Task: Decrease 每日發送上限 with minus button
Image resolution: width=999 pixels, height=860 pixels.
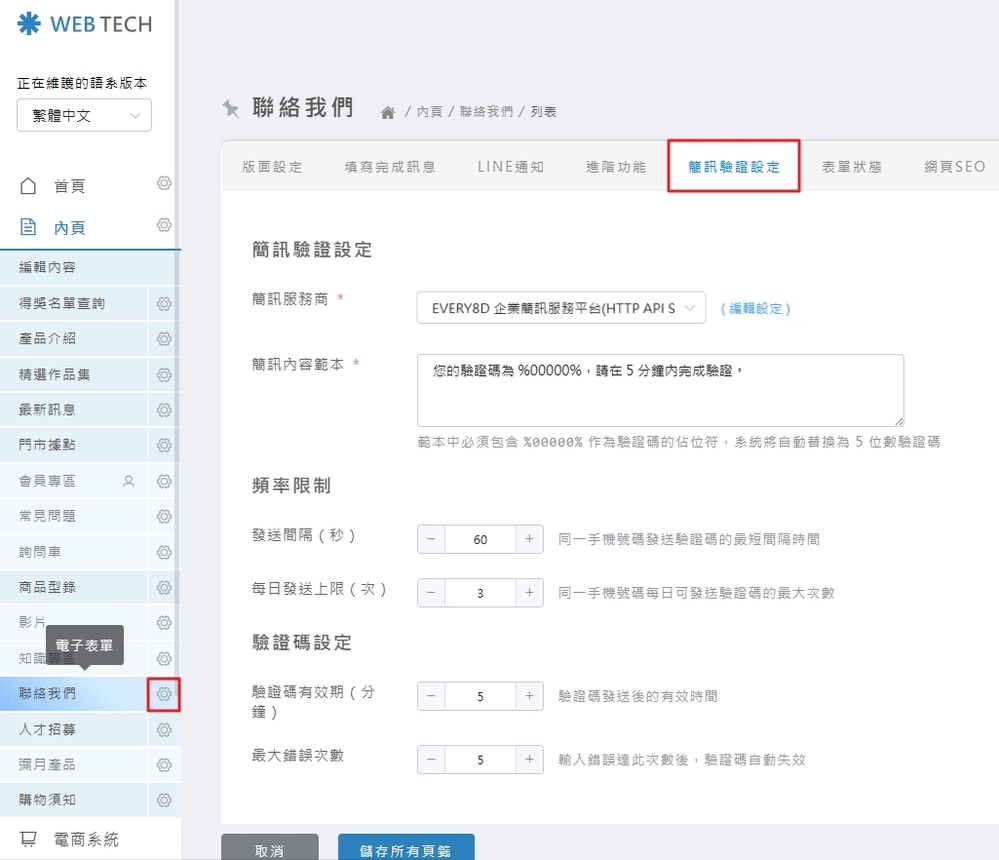Action: tap(431, 593)
